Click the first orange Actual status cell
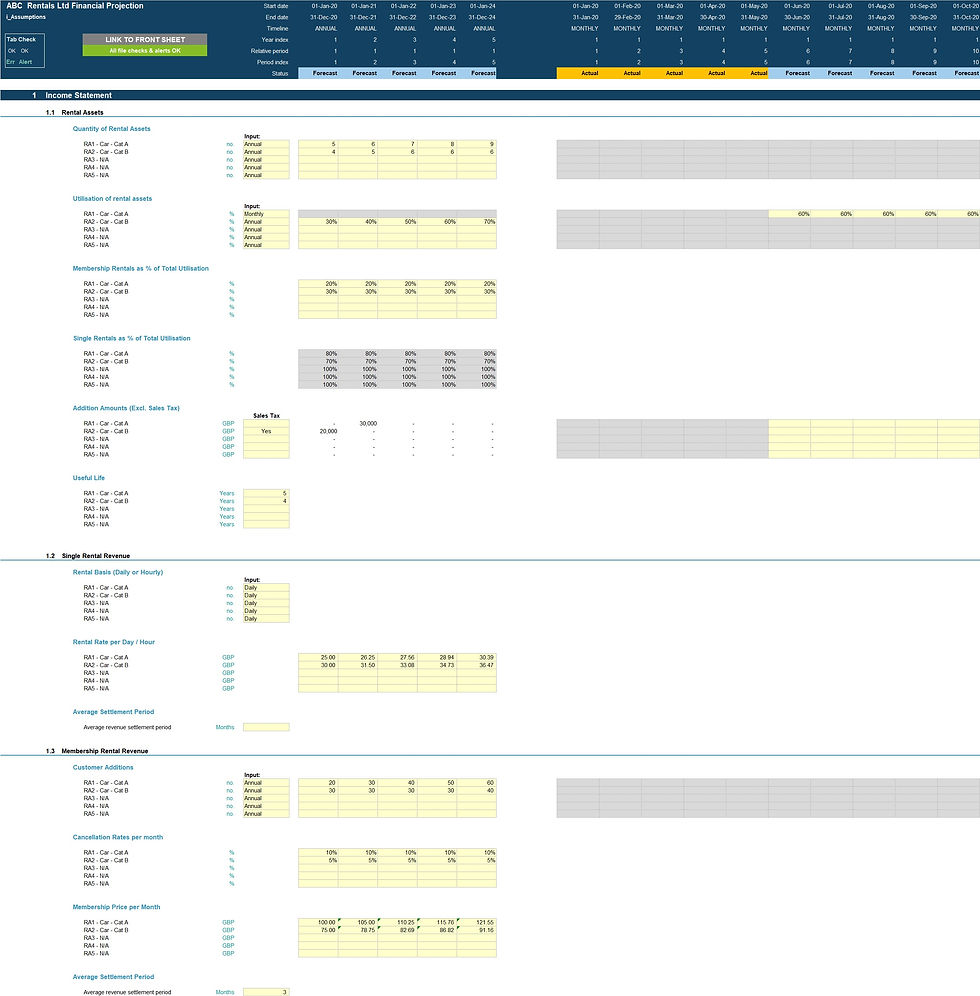The image size is (980, 996). [578, 74]
